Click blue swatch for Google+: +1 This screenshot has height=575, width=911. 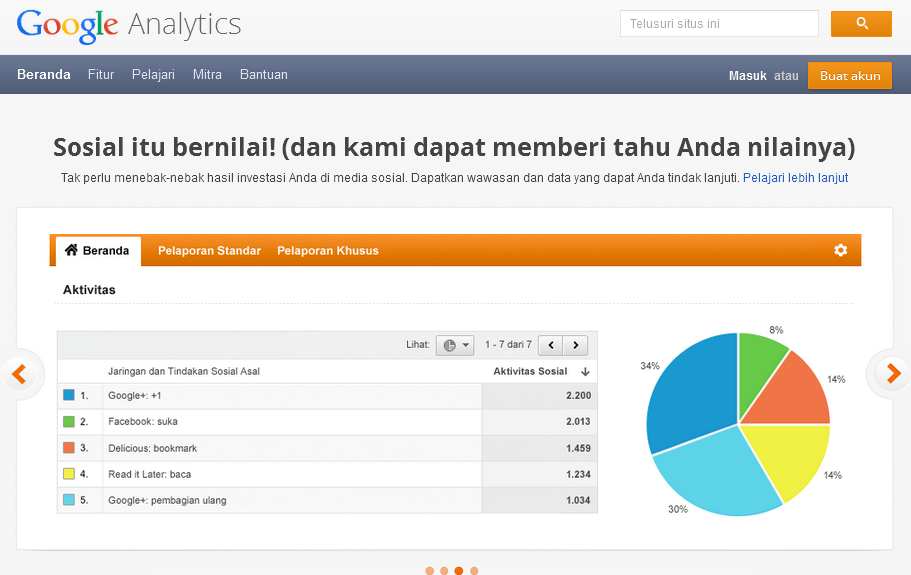[x=69, y=395]
